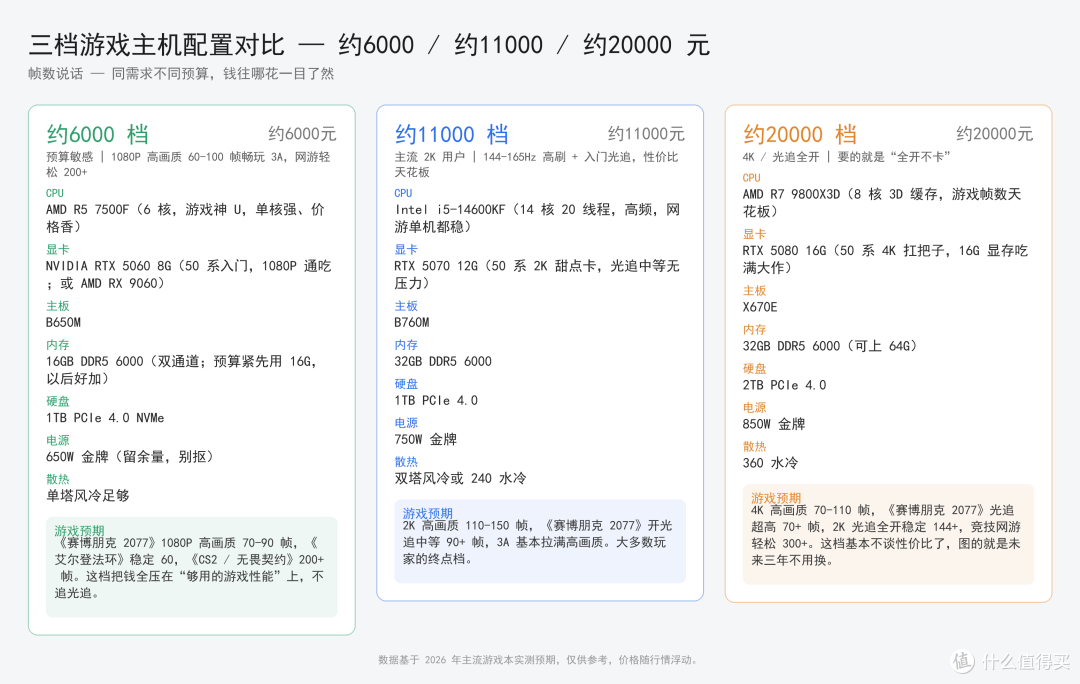Click orange '游戏预期' heading in 20000 card
The image size is (1080, 684).
(x=776, y=497)
